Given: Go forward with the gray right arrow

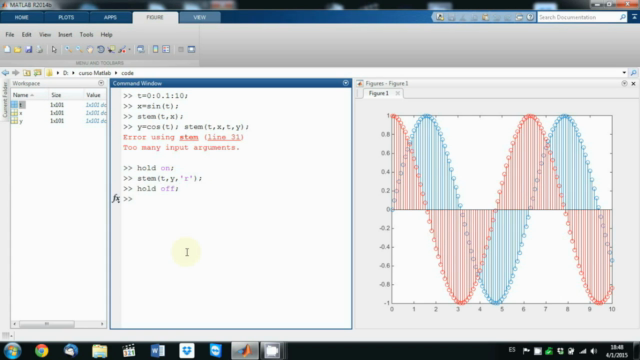Looking at the screenshot, I should [x=16, y=73].
